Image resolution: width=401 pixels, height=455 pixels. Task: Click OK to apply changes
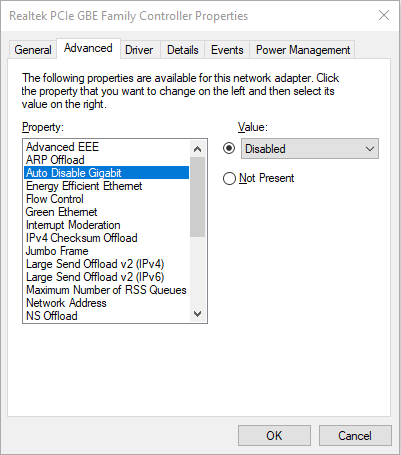(274, 435)
